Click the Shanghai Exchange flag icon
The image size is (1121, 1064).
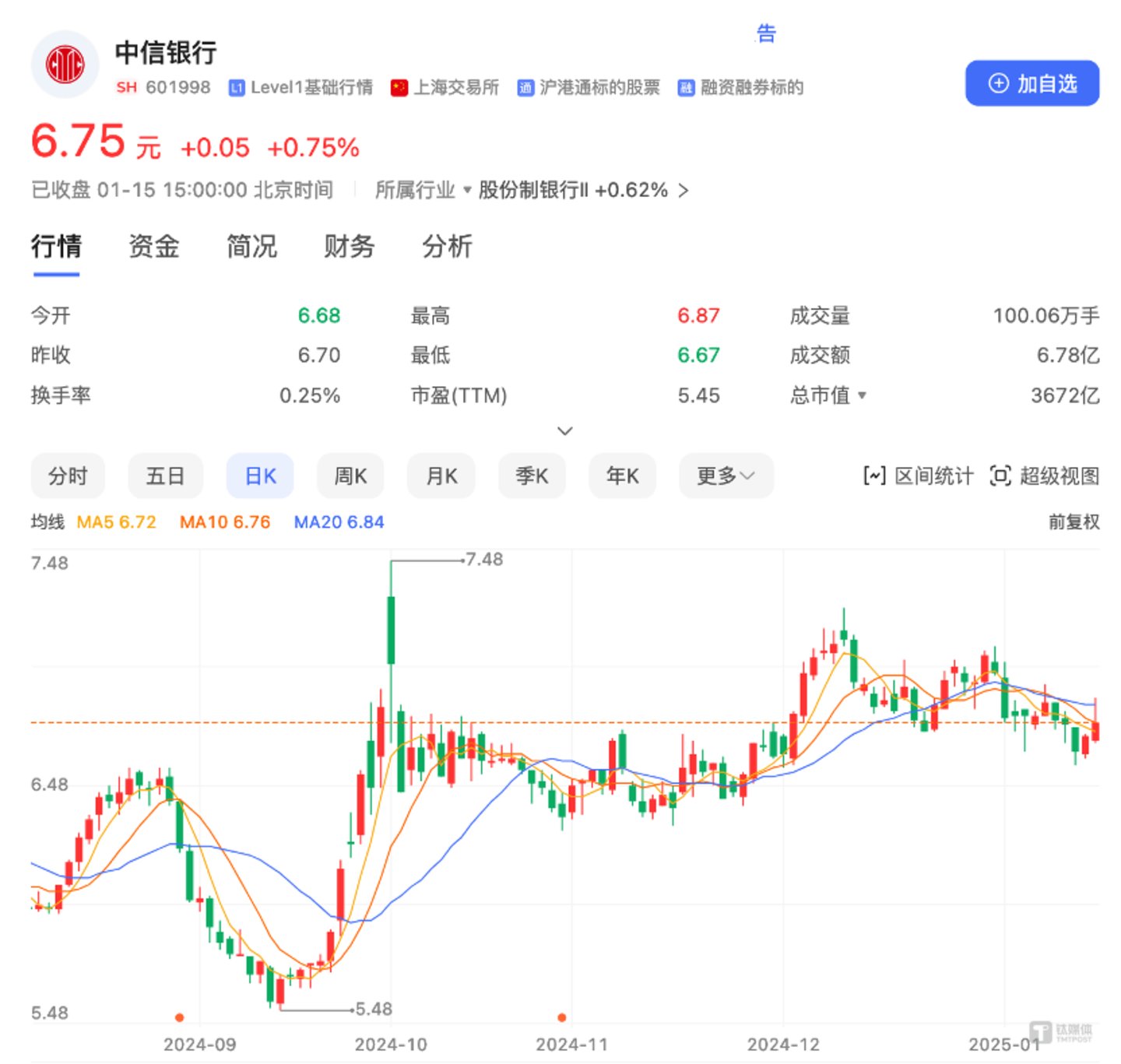click(399, 88)
